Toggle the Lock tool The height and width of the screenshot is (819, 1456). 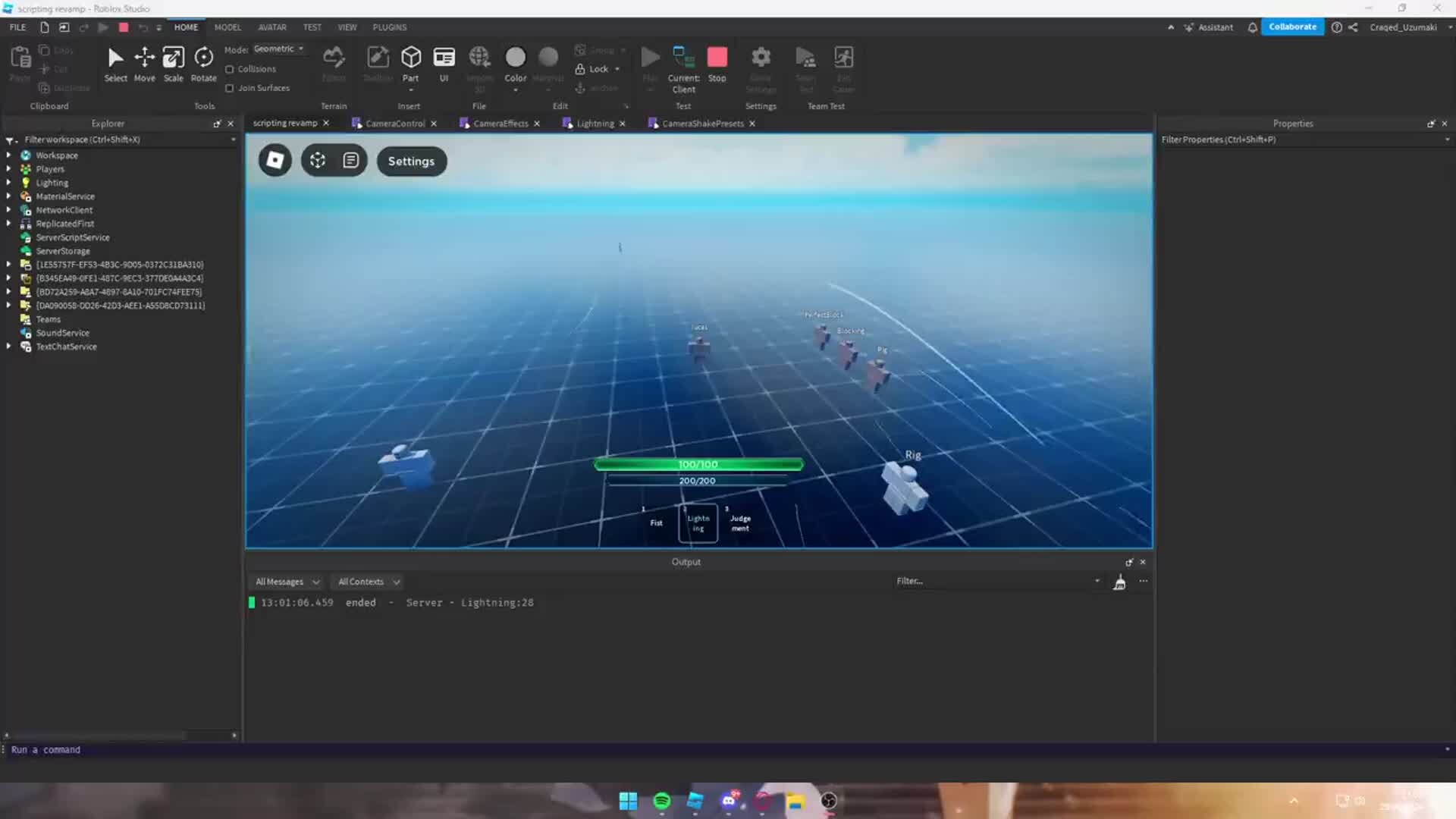tap(598, 68)
